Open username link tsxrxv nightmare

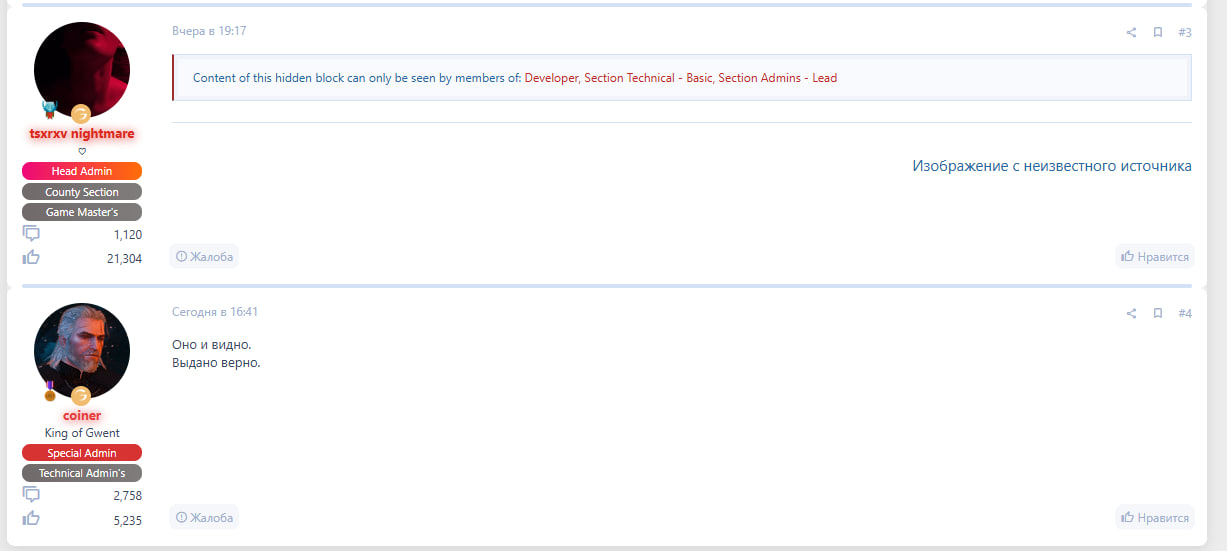pos(82,133)
